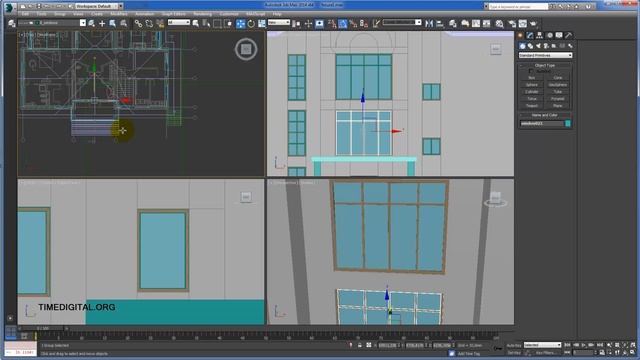
Task: Open the Group menu
Action: point(60,14)
